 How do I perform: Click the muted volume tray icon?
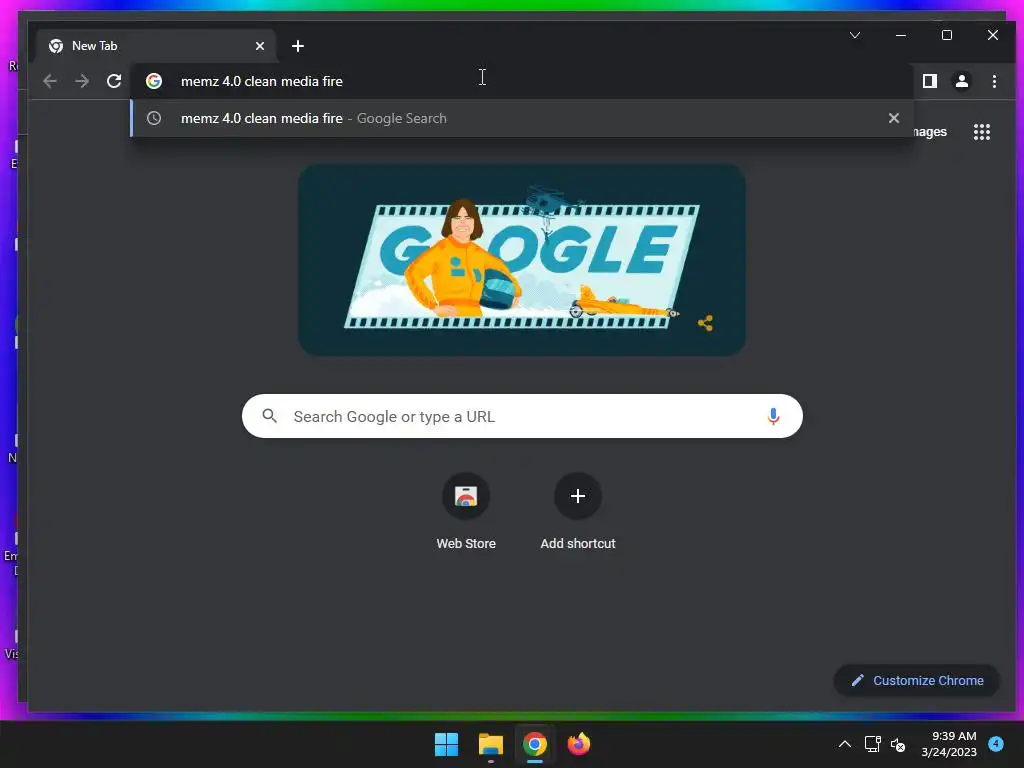898,744
